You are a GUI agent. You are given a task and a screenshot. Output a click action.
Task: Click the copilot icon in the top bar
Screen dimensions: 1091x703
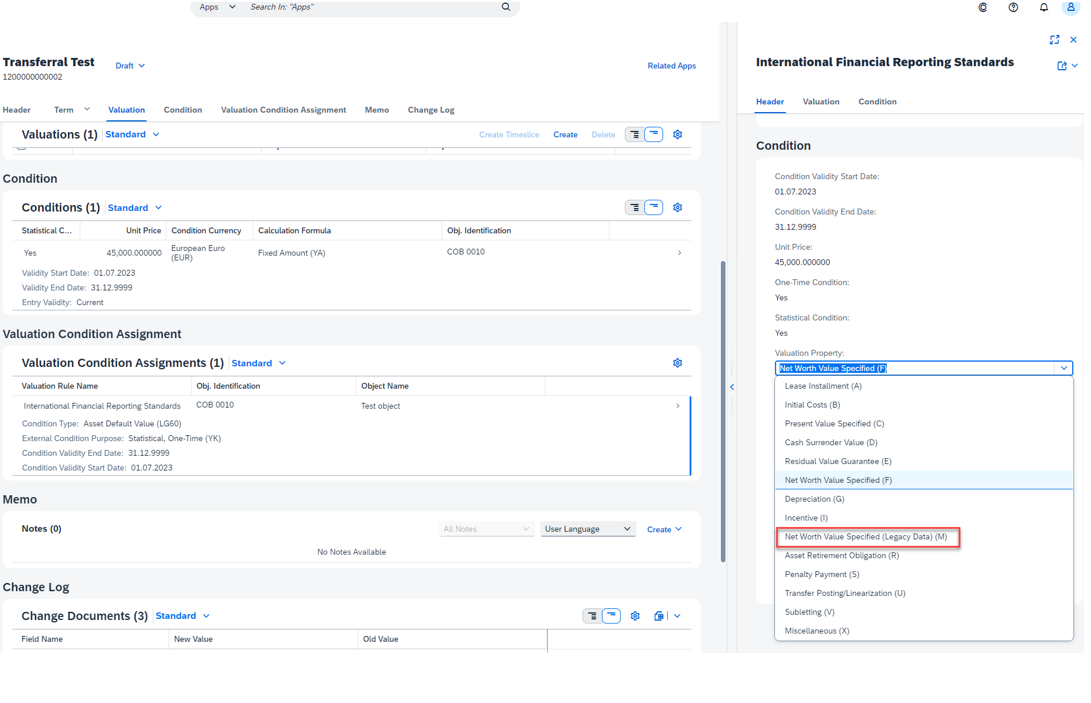[x=982, y=7]
